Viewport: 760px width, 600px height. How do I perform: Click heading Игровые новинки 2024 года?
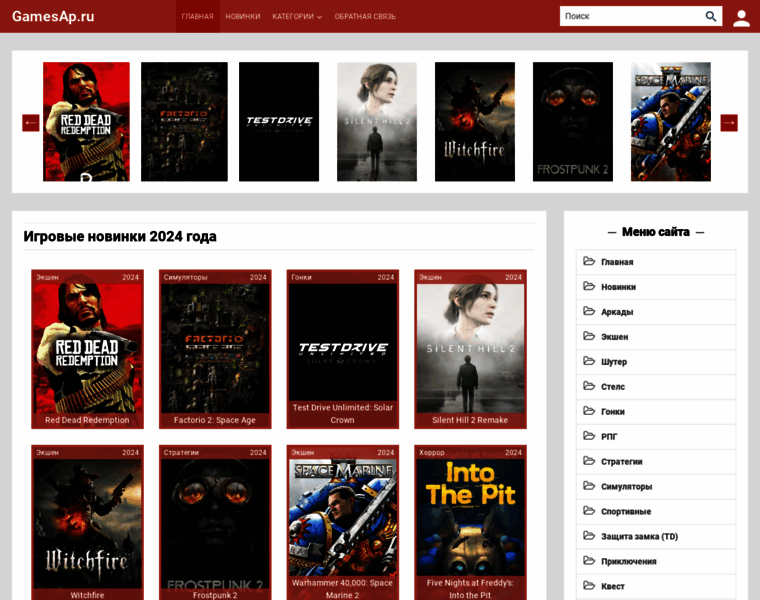click(x=120, y=237)
